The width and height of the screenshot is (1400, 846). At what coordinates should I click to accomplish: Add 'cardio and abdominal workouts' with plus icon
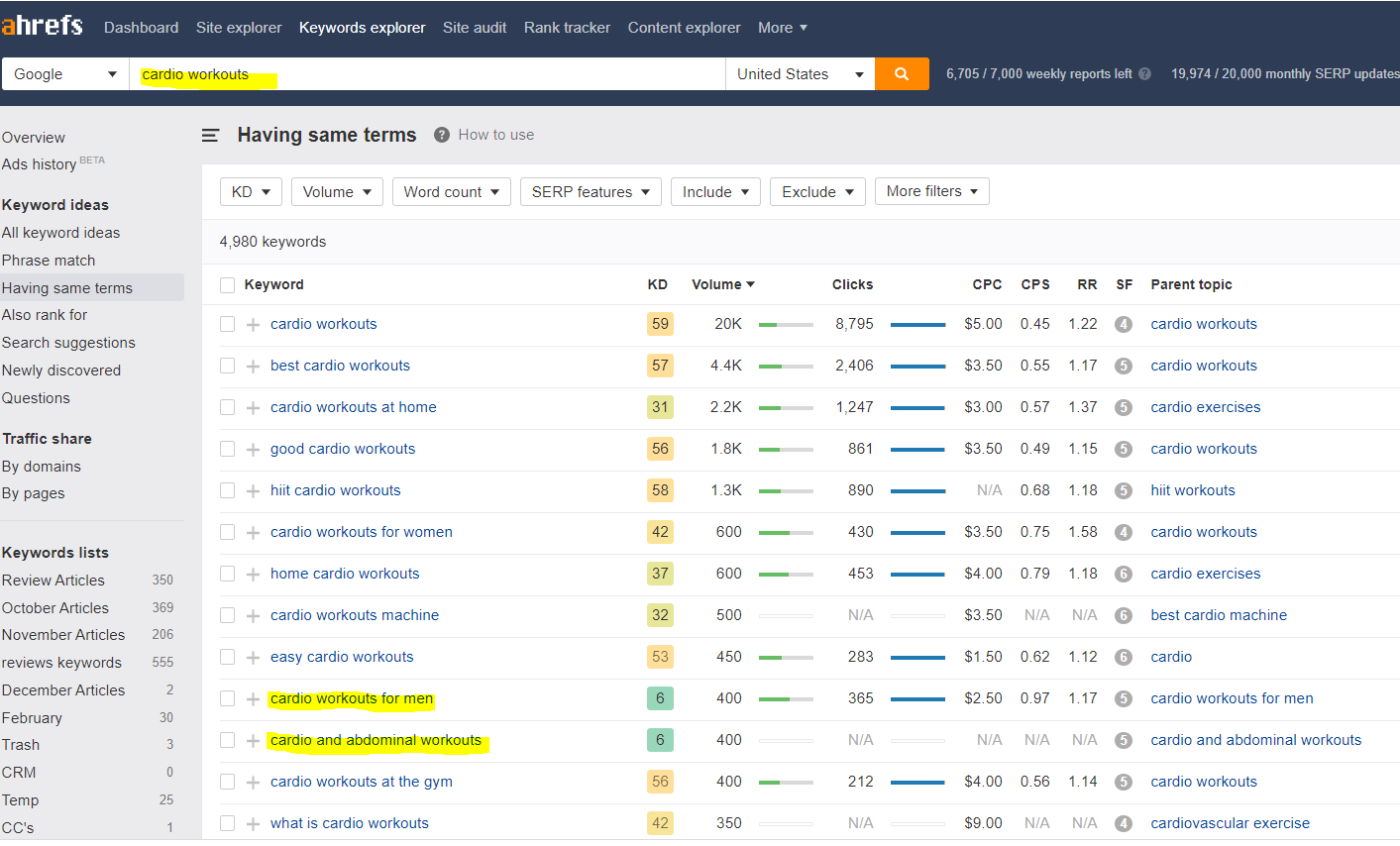pos(254,740)
